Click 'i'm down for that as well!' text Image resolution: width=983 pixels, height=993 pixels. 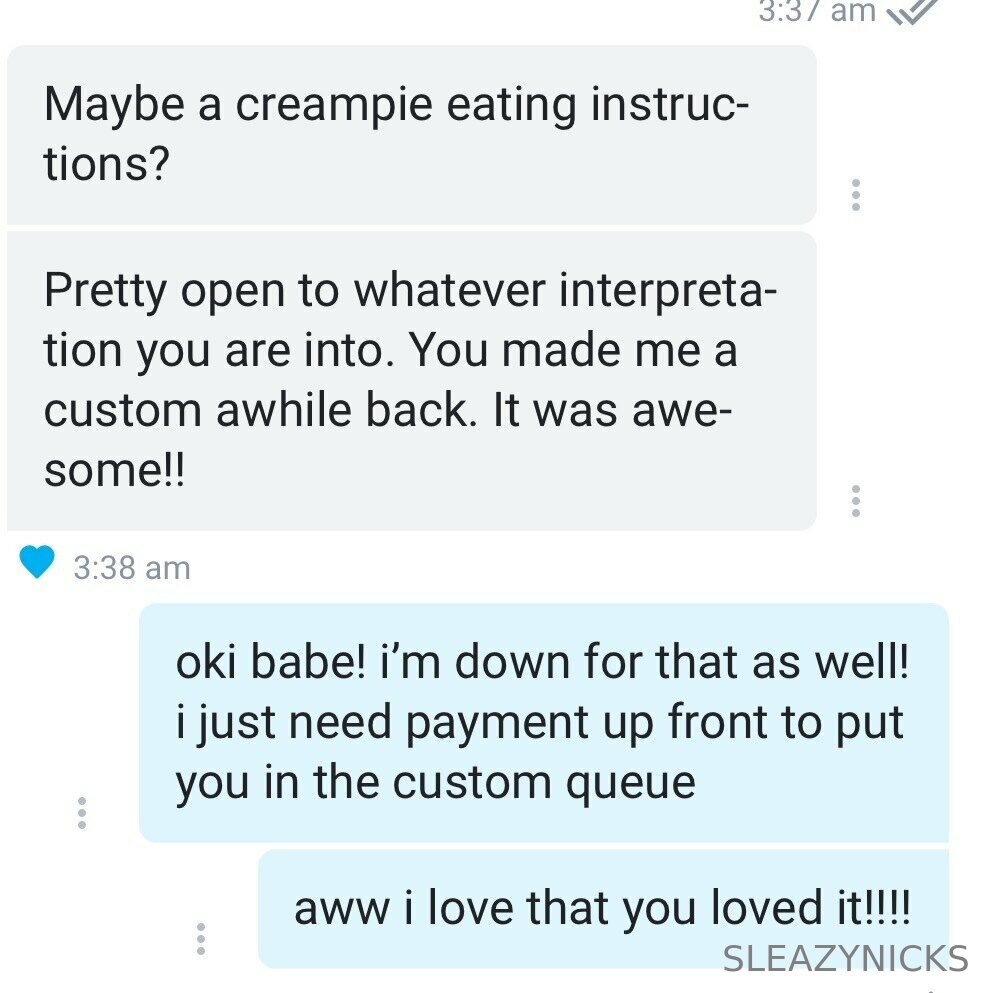(x=644, y=662)
